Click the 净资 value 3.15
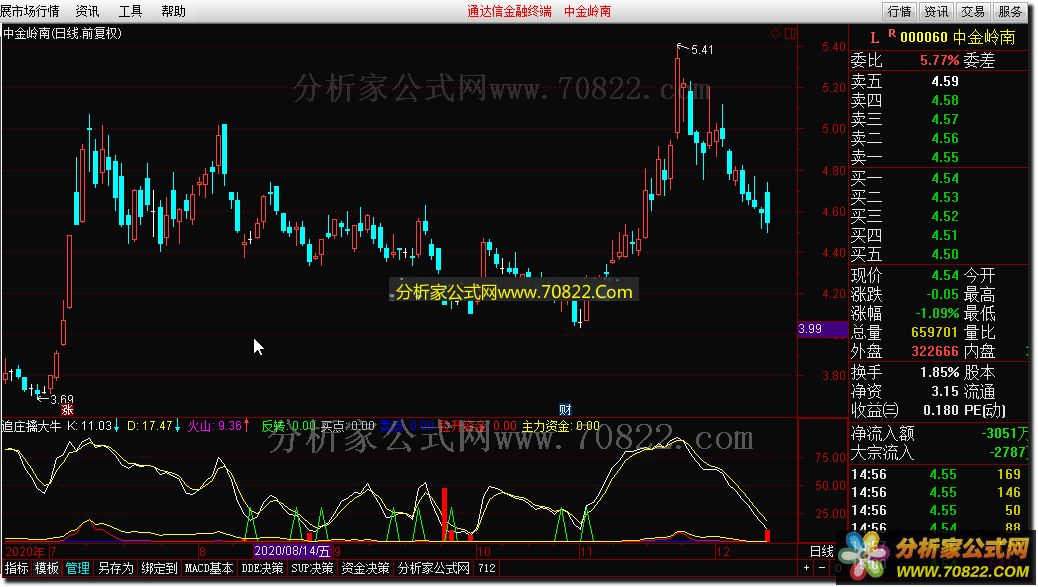1038x587 pixels. click(945, 392)
